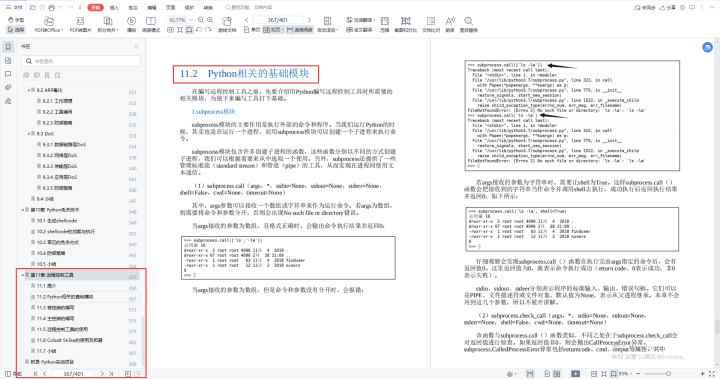The image size is (720, 379).
Task: Select the Hand tool
Action: (x=16, y=20)
